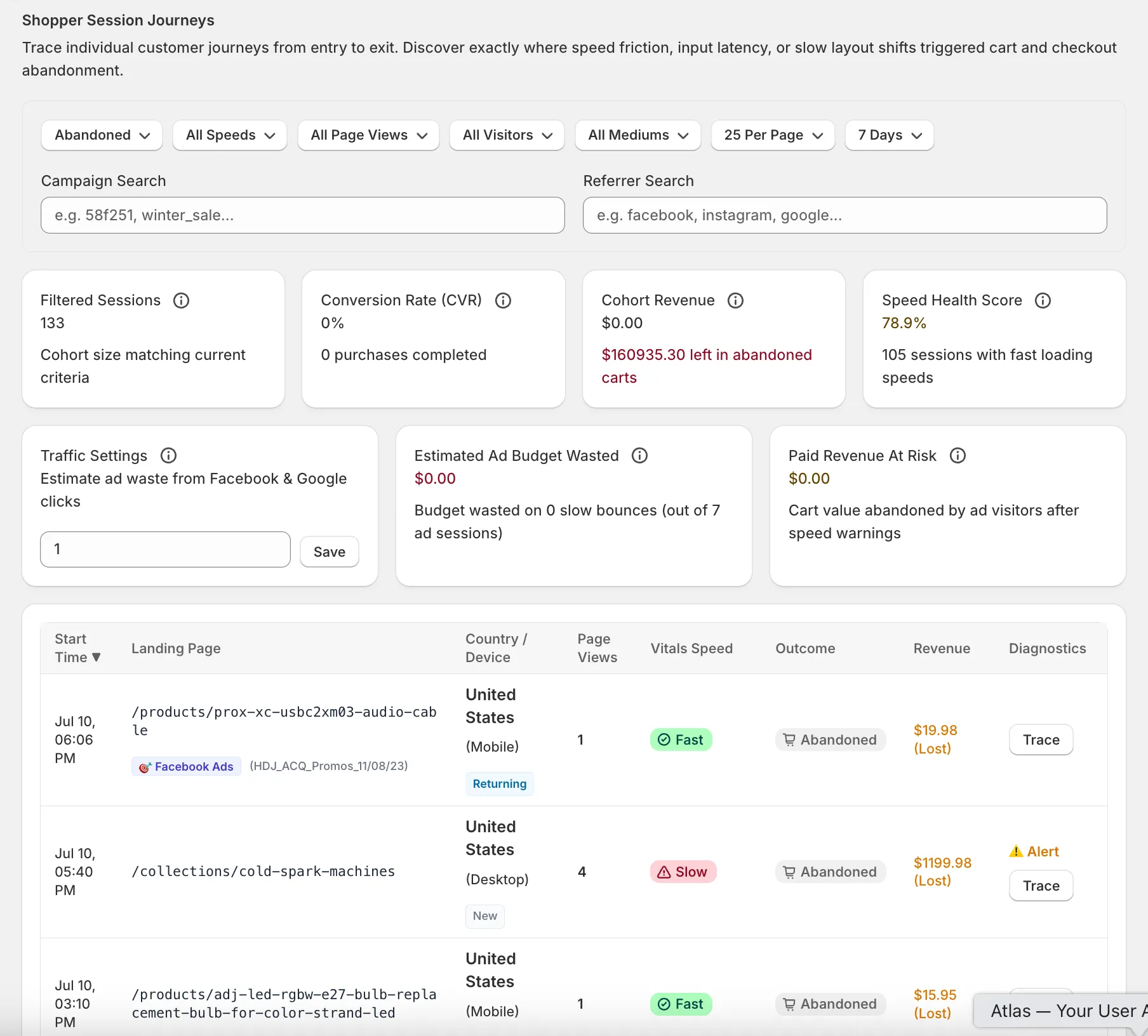Open the Abandoned outcome filter dropdown

point(102,135)
